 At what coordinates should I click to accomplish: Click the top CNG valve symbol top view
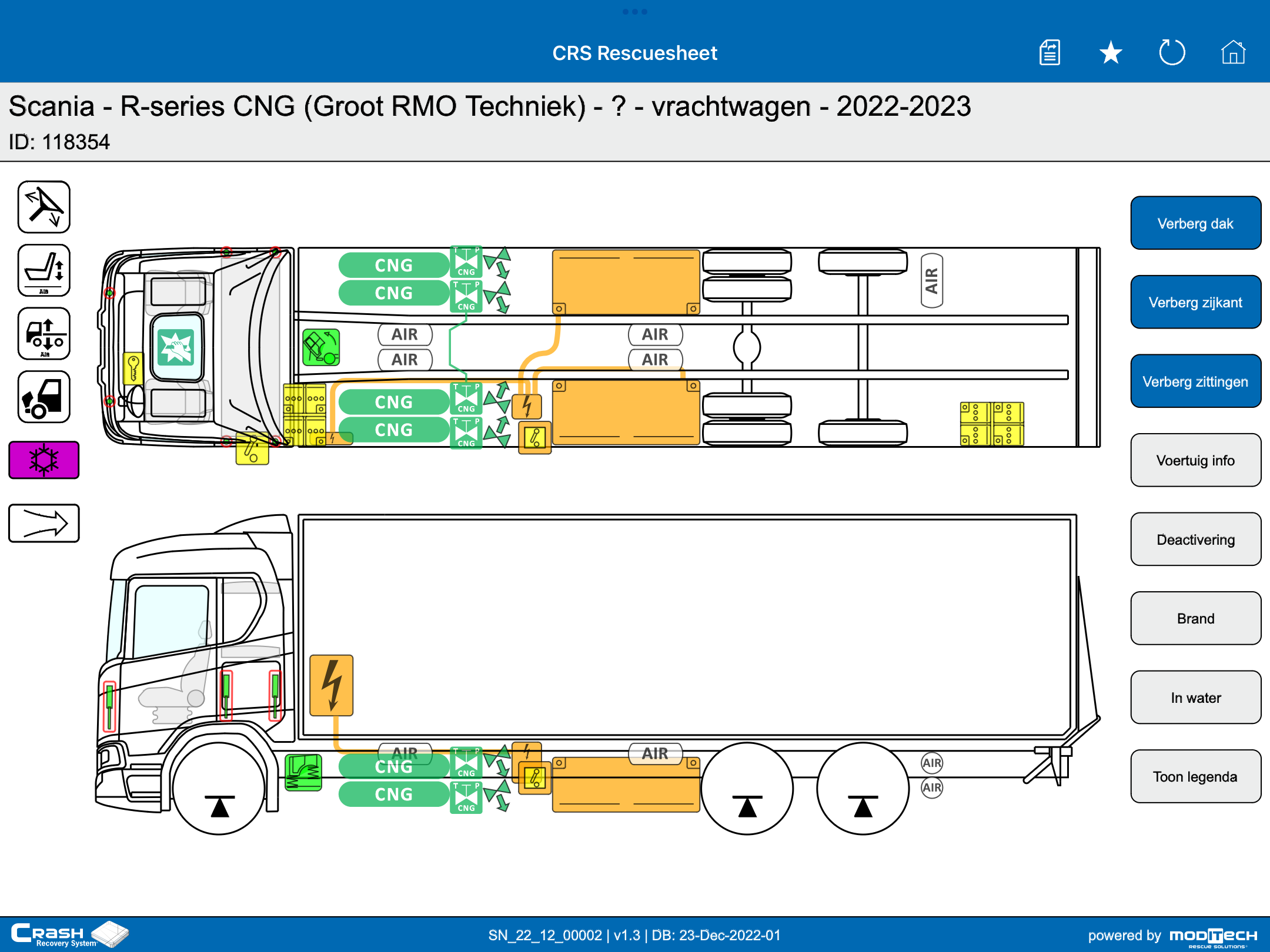tap(466, 262)
